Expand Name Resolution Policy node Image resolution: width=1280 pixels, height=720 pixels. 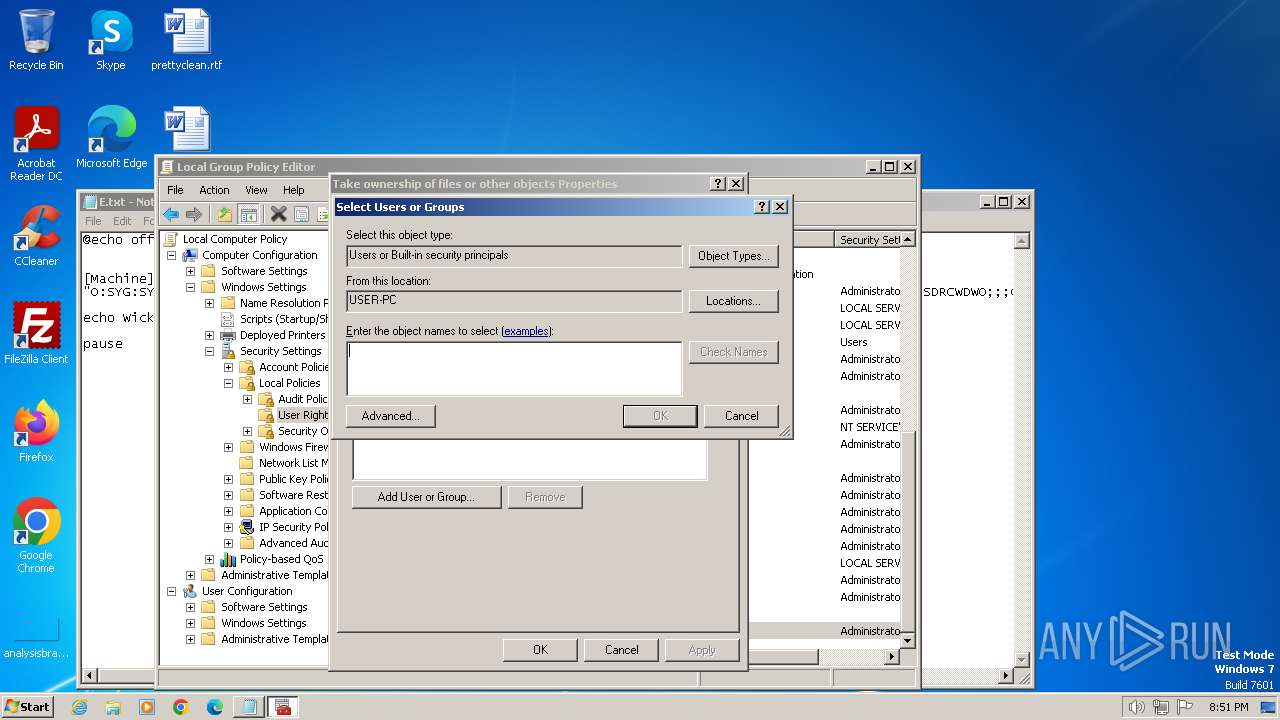point(209,303)
